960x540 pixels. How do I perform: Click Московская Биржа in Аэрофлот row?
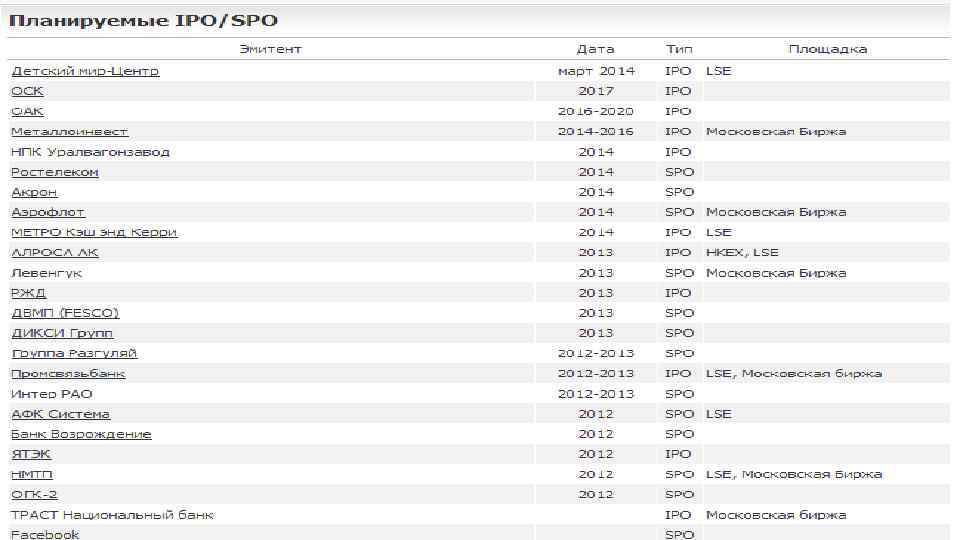click(x=776, y=212)
